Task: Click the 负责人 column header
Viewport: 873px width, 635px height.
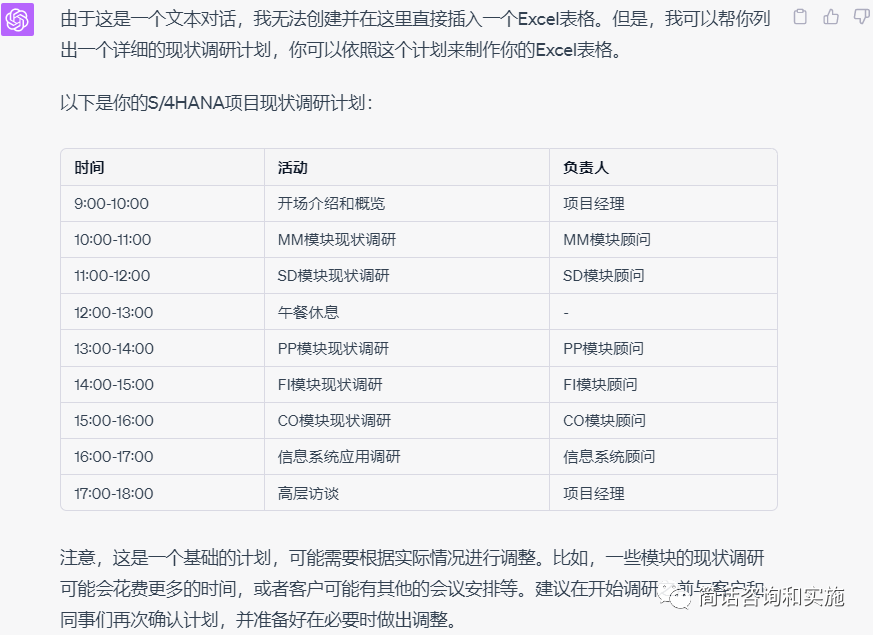Action: 585,168
